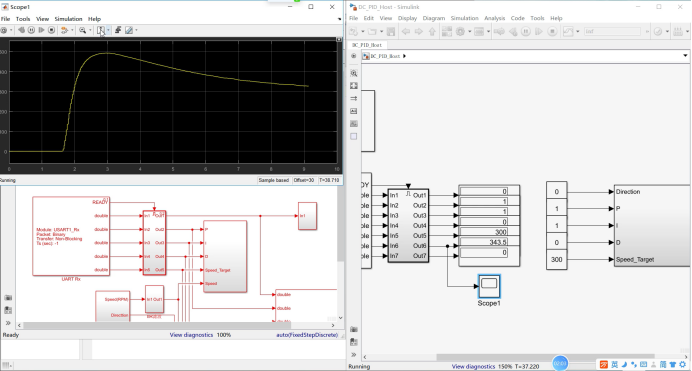Save model with Simulink toolbar disk icon

click(391, 31)
